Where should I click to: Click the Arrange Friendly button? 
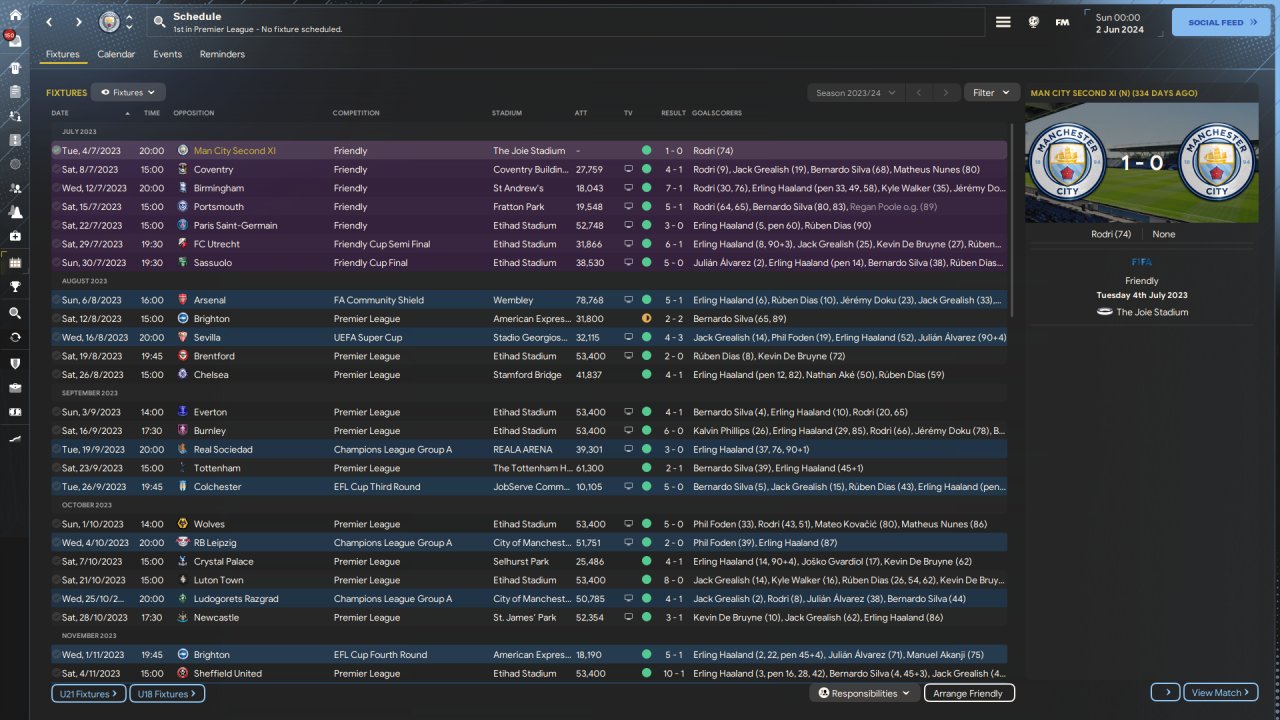tap(968, 693)
